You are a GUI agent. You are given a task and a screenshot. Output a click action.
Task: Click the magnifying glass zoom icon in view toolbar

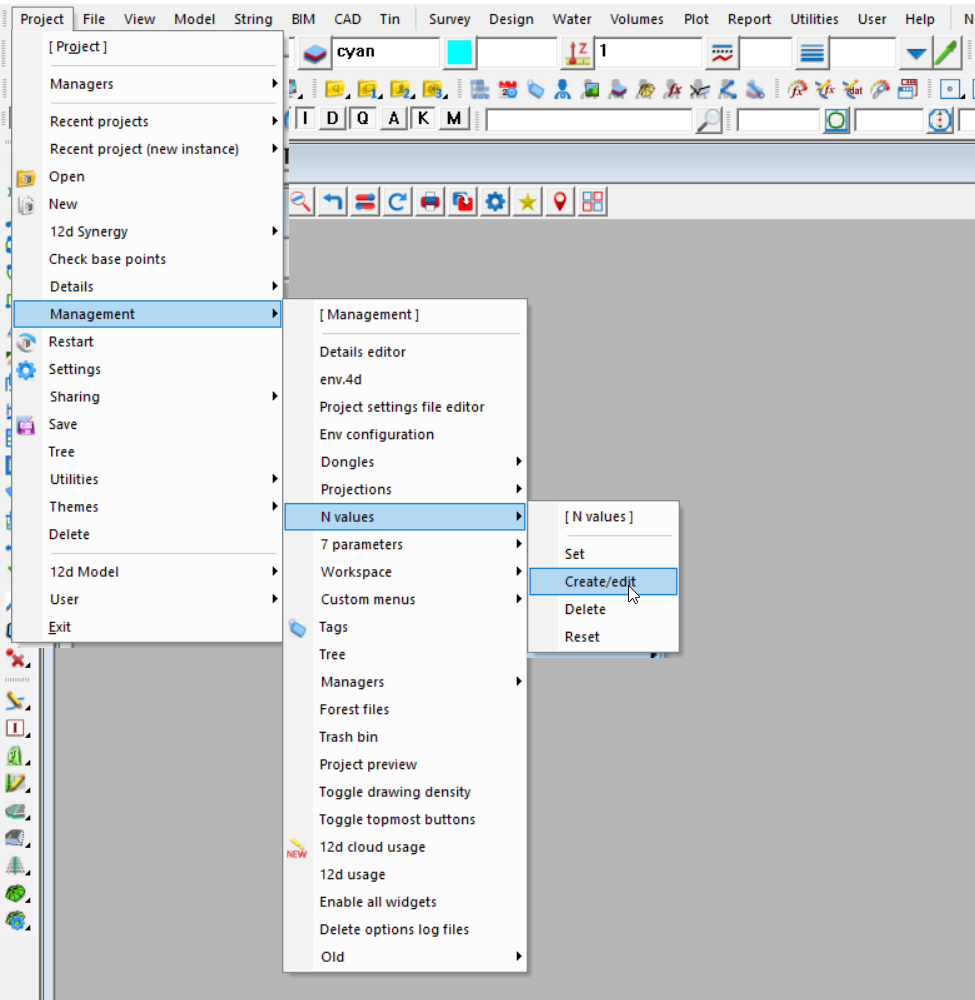click(x=300, y=202)
